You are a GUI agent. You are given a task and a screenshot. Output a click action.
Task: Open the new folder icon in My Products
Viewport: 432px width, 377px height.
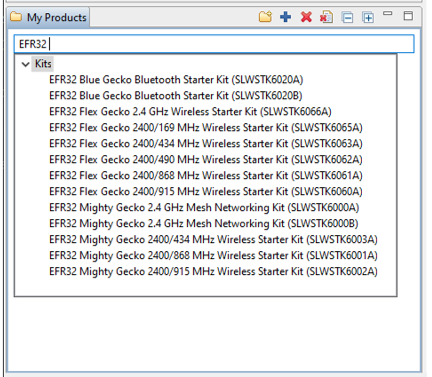click(265, 16)
